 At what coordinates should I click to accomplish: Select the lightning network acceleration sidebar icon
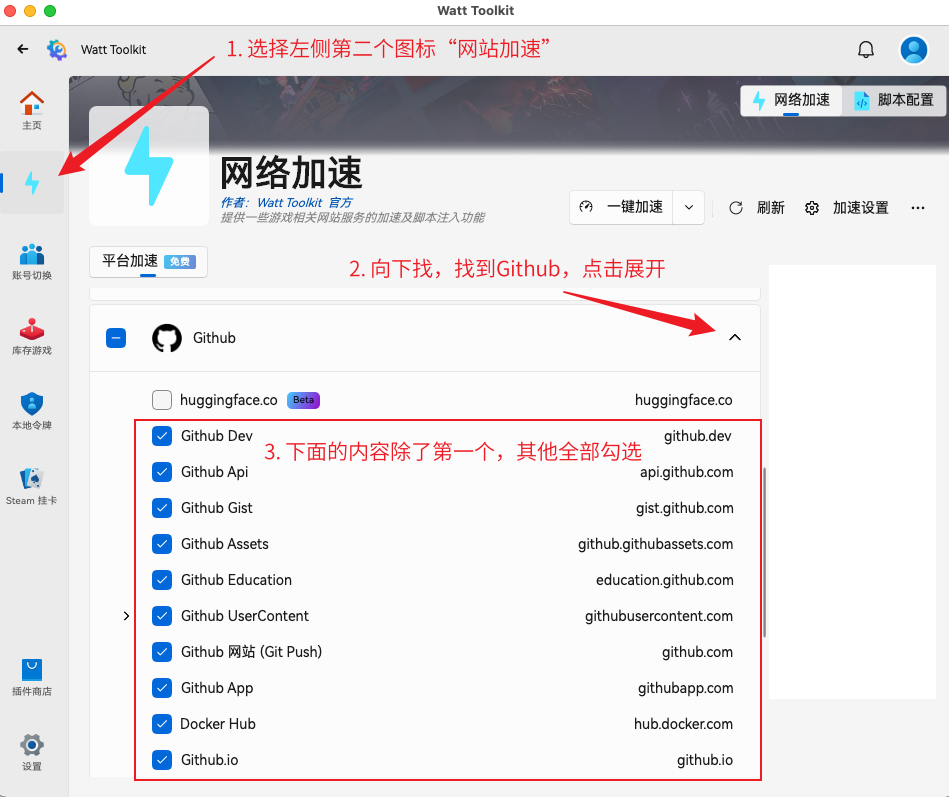point(32,183)
